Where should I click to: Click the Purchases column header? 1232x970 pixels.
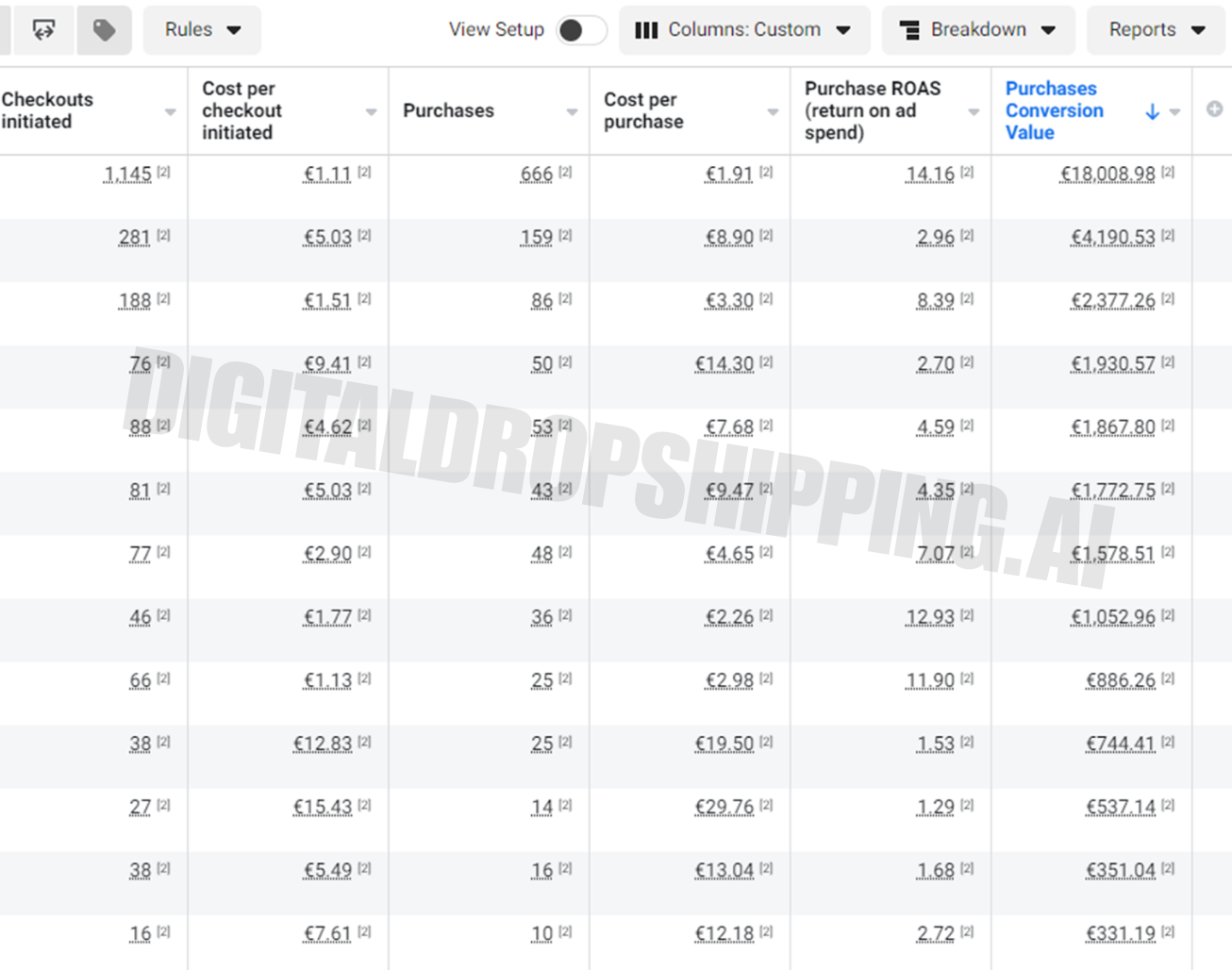448,110
